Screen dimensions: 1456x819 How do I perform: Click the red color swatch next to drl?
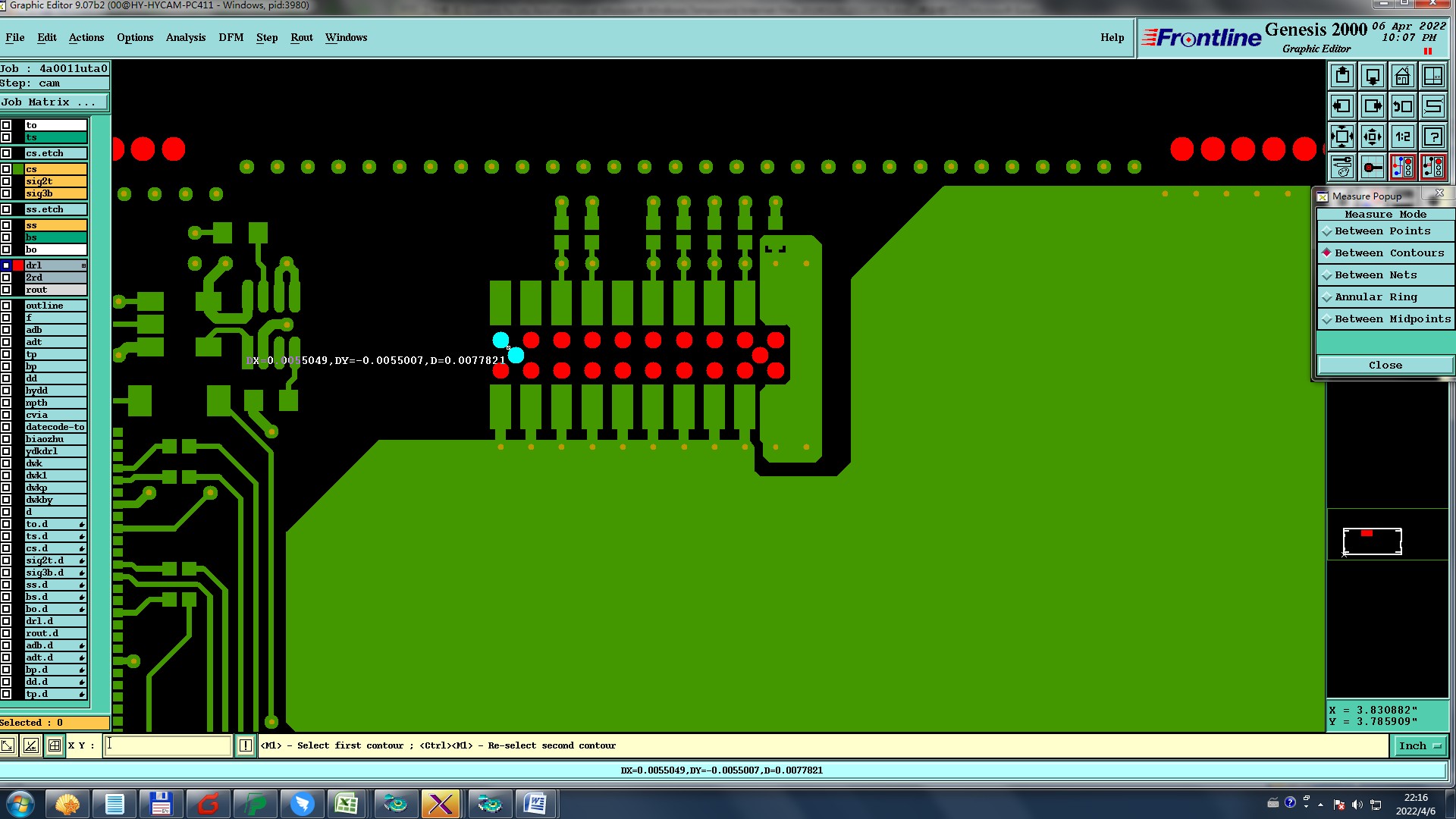click(x=18, y=265)
